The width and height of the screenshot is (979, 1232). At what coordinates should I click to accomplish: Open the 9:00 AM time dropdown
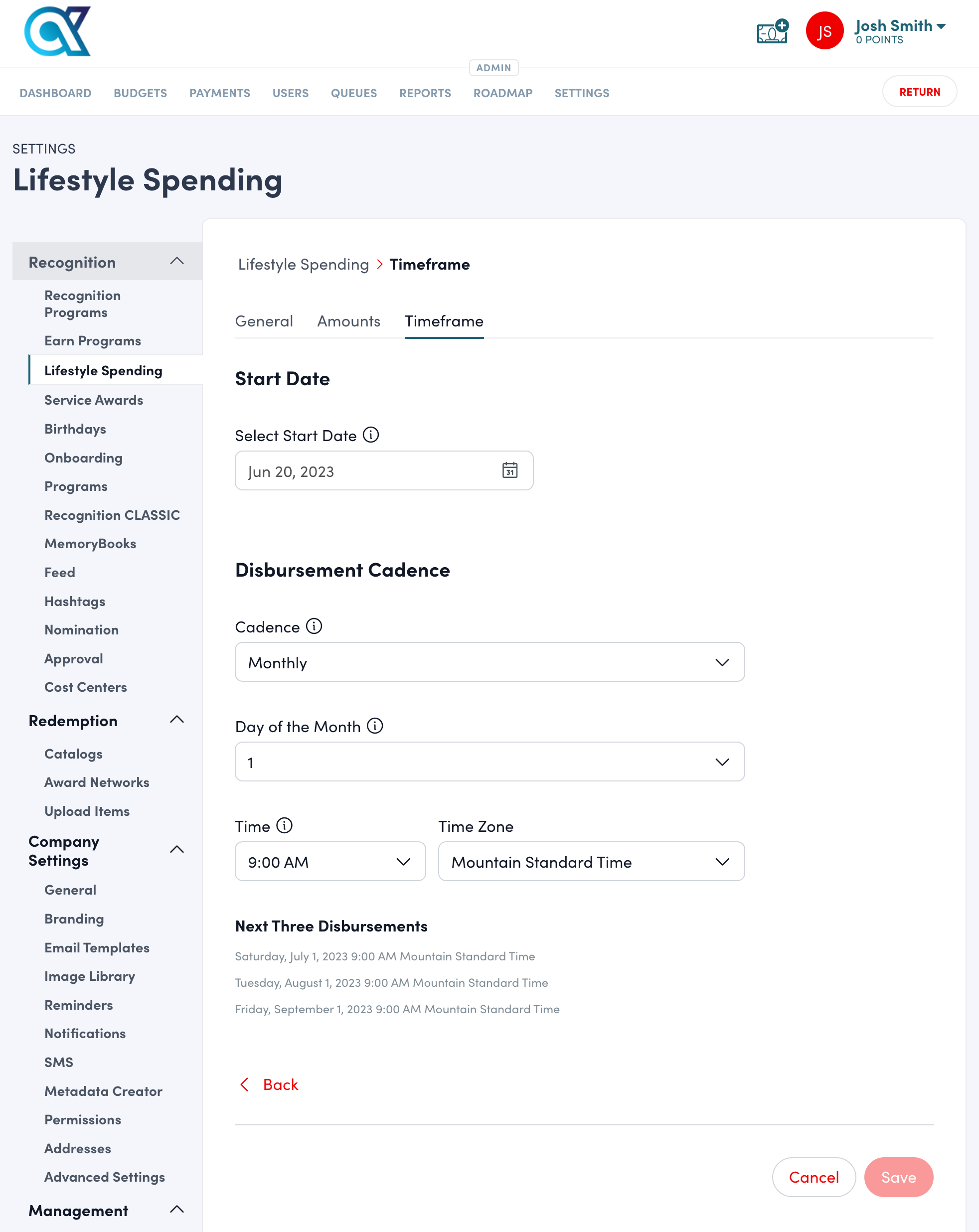pyautogui.click(x=330, y=861)
